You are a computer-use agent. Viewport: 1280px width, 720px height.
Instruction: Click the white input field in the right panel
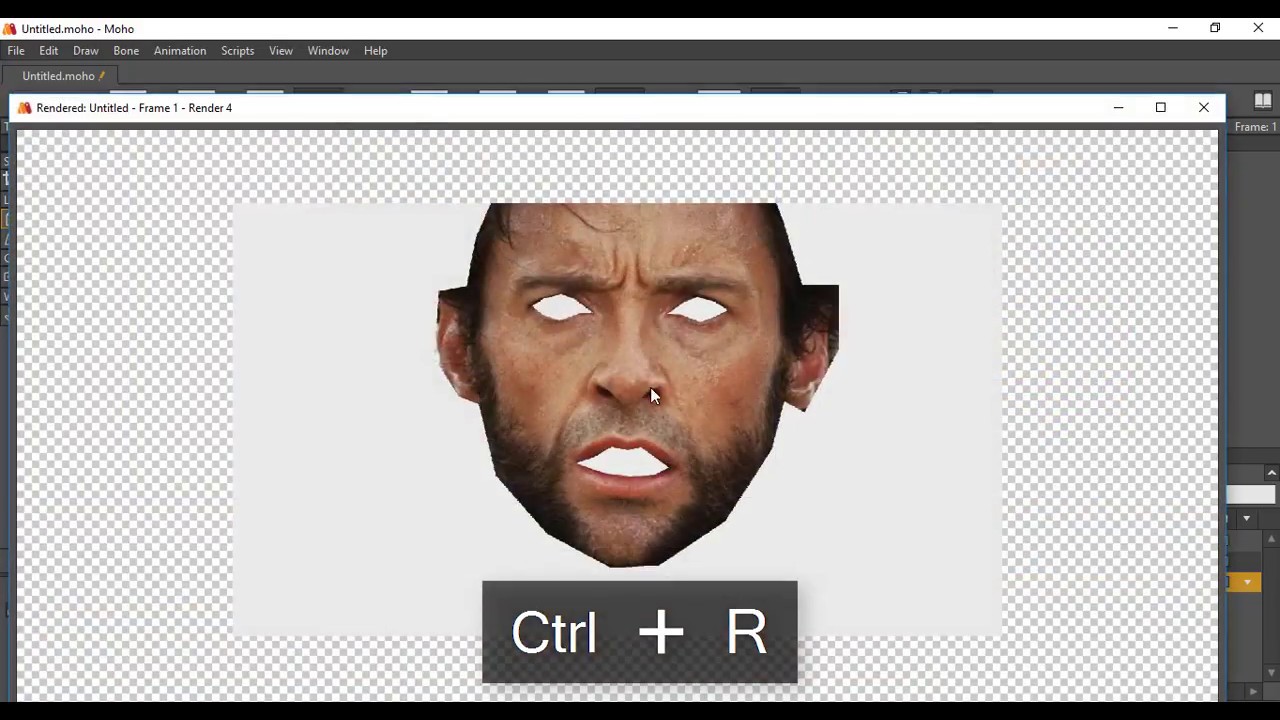[1251, 495]
